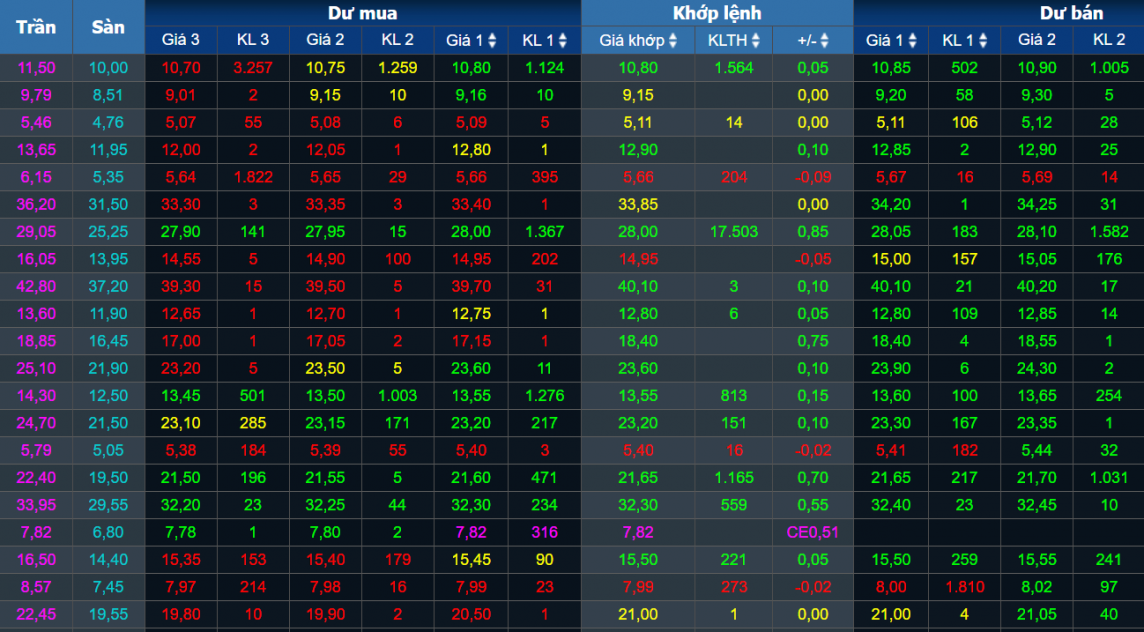Click sort arrows on Dư bán KL 1
Viewport: 1144px width, 632px height.
click(x=982, y=41)
